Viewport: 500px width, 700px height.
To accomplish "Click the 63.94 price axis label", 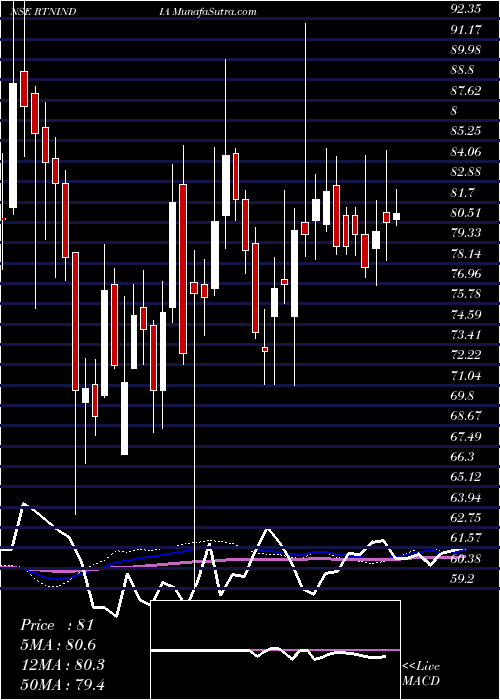I will pyautogui.click(x=468, y=497).
